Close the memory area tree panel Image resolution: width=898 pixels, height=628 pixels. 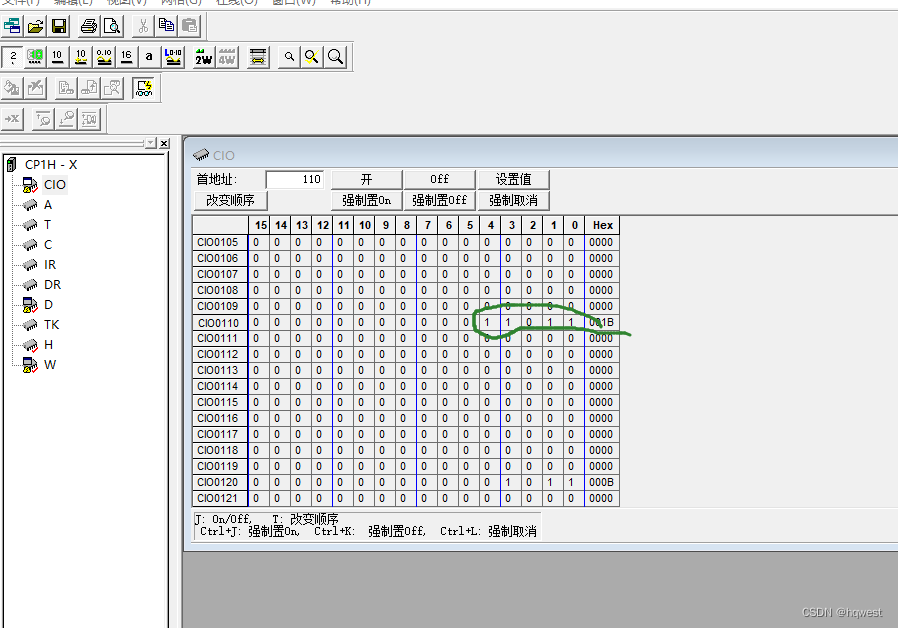point(164,143)
